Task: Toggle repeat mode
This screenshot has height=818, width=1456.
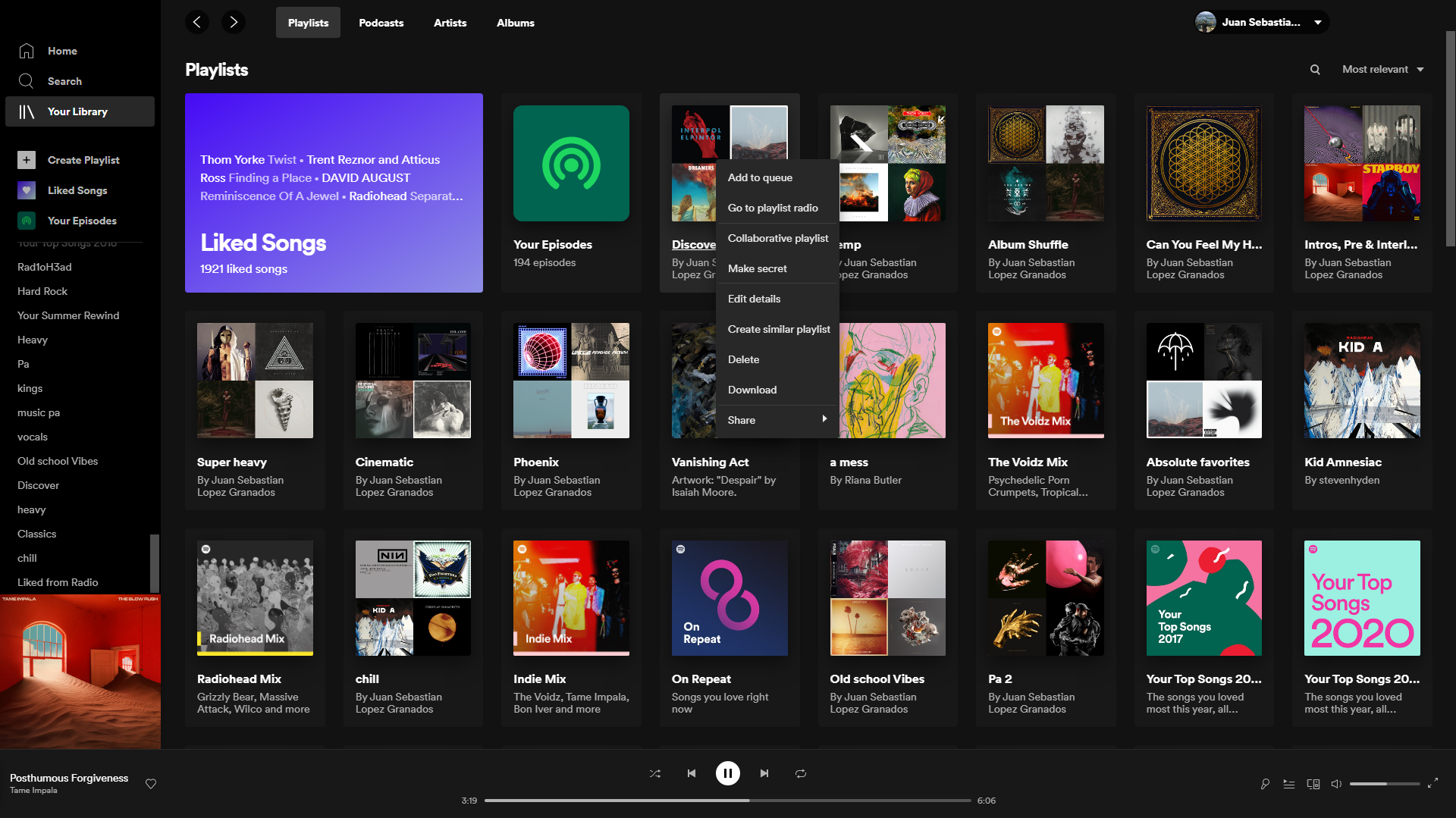Action: [801, 773]
